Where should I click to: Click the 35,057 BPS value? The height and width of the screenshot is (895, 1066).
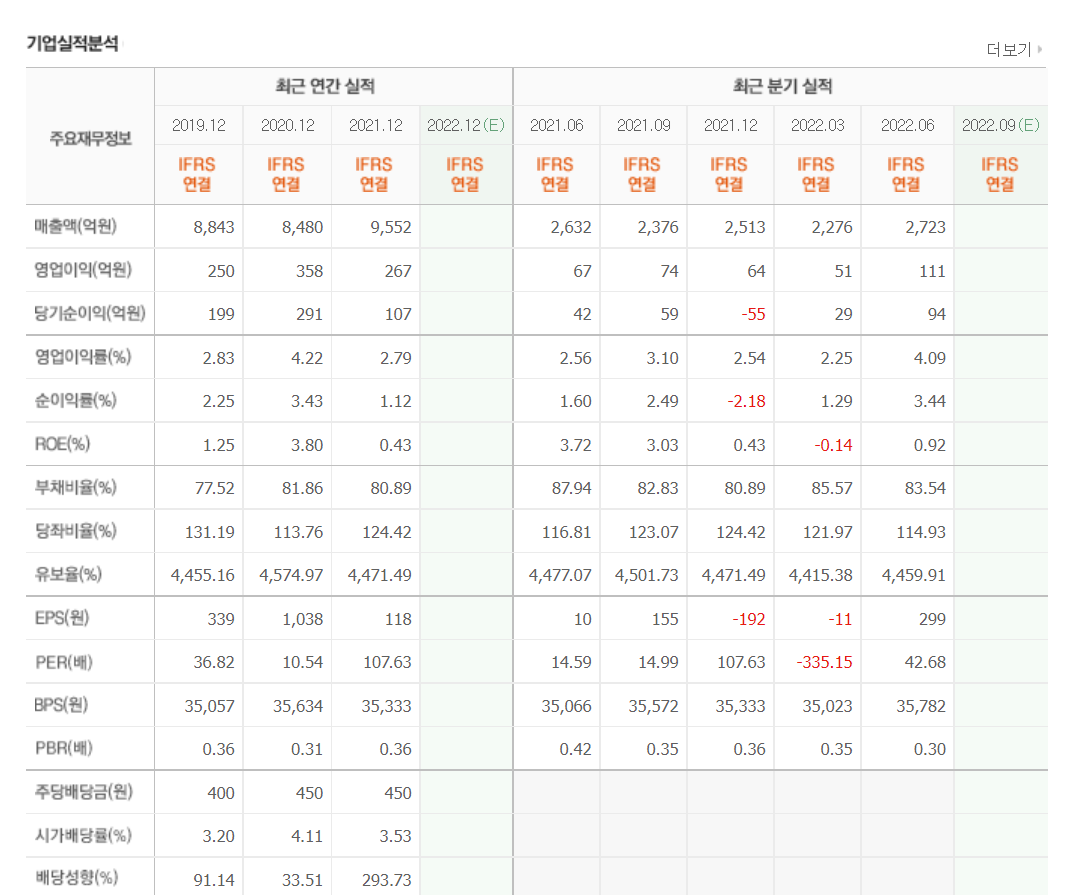point(209,706)
